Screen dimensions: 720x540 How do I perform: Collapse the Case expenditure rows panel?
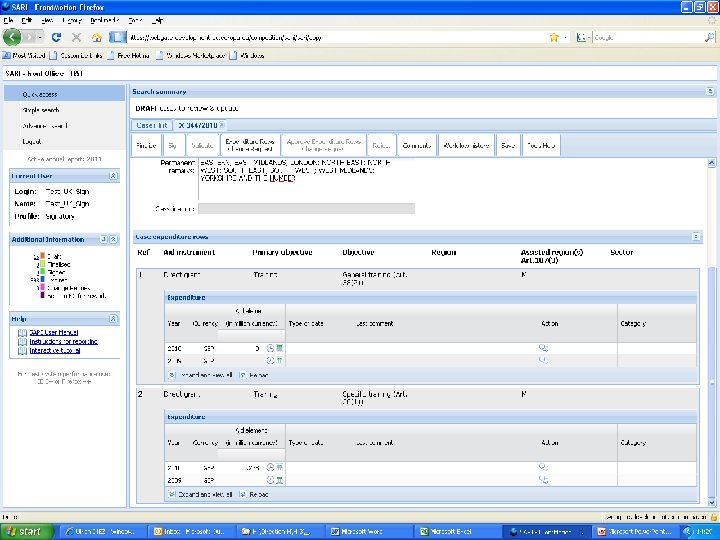coord(696,236)
